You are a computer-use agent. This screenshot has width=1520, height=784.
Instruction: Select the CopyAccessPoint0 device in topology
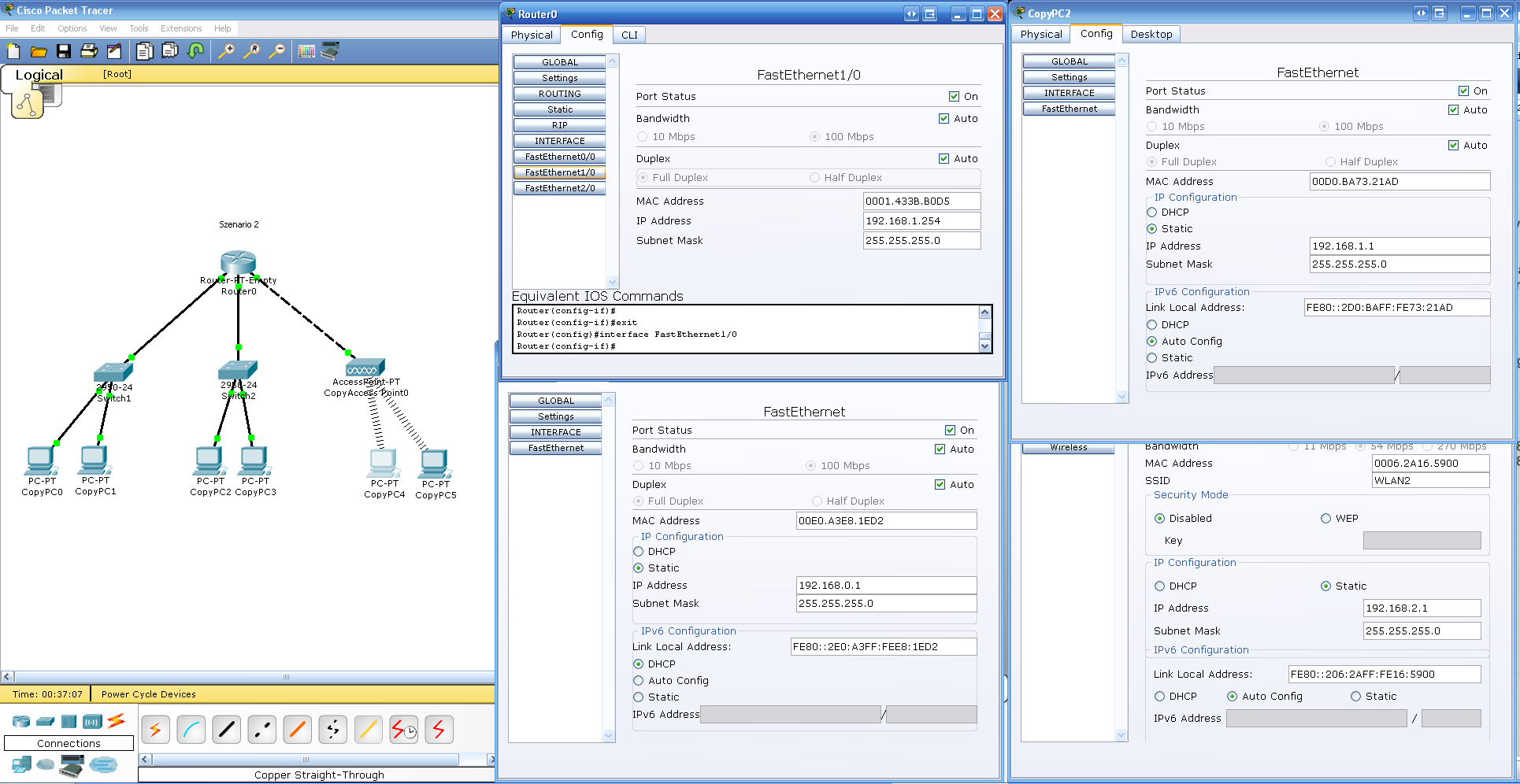tap(365, 368)
